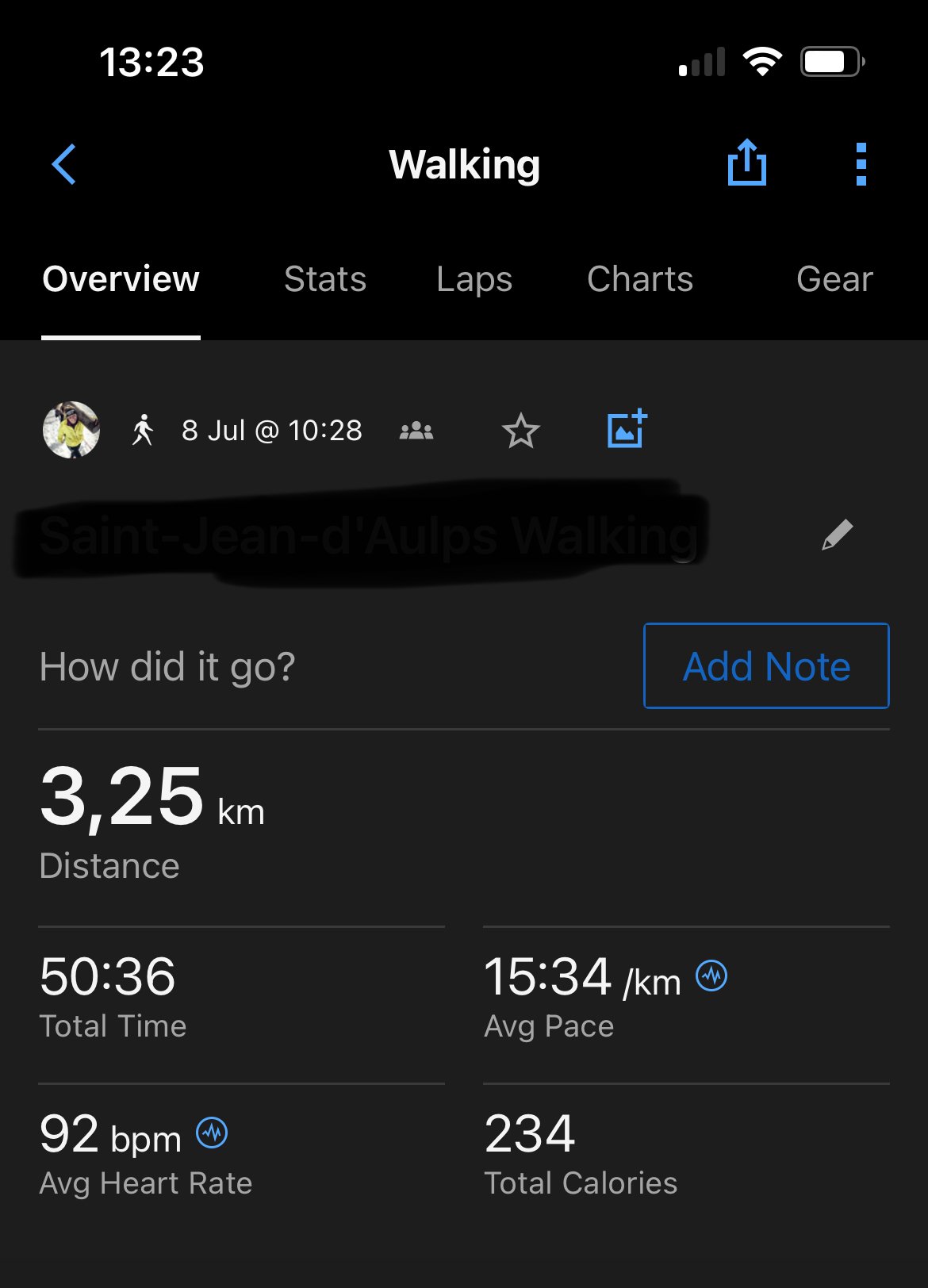
Task: Open the Charts tab
Action: click(640, 279)
